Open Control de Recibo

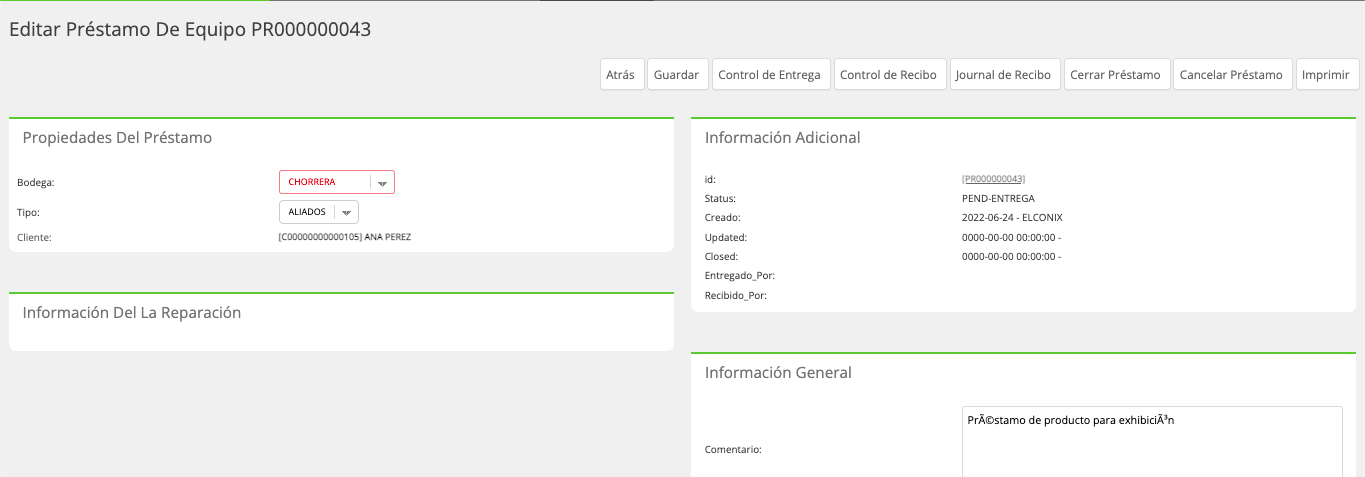[889, 75]
